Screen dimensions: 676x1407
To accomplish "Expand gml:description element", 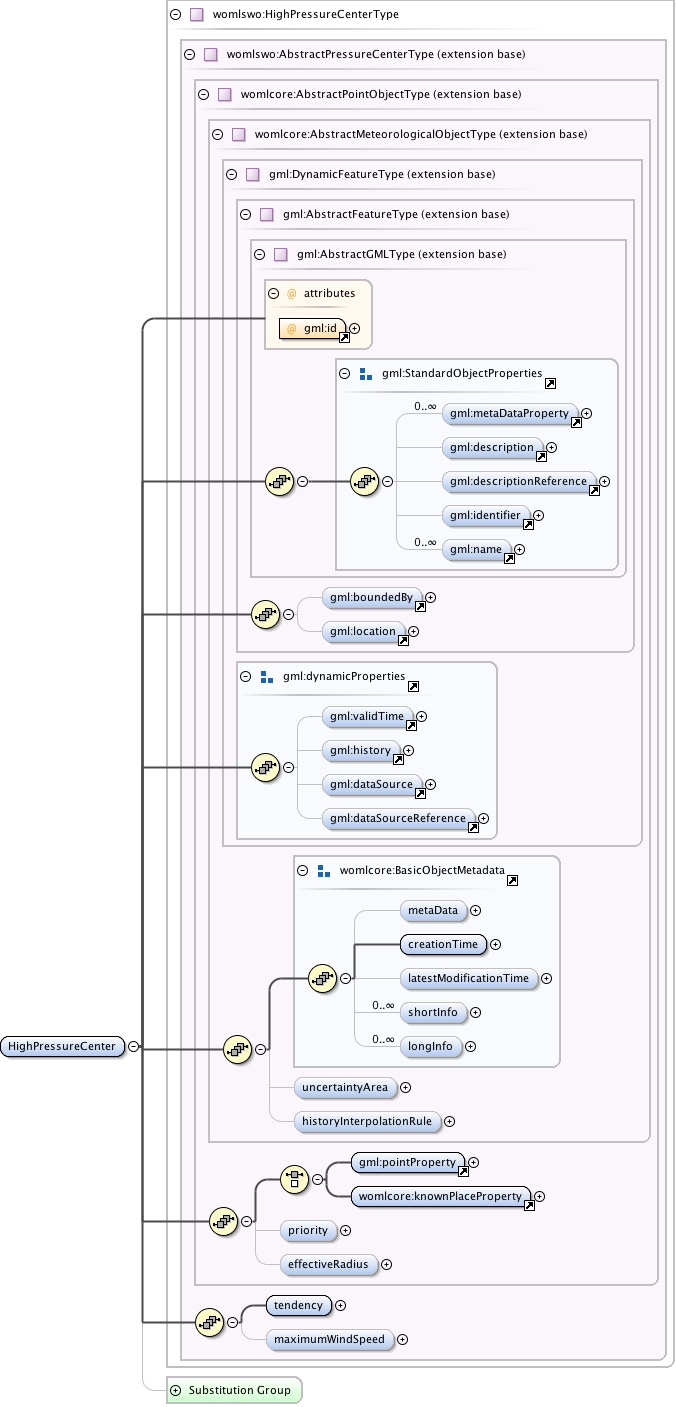I will click(x=551, y=448).
